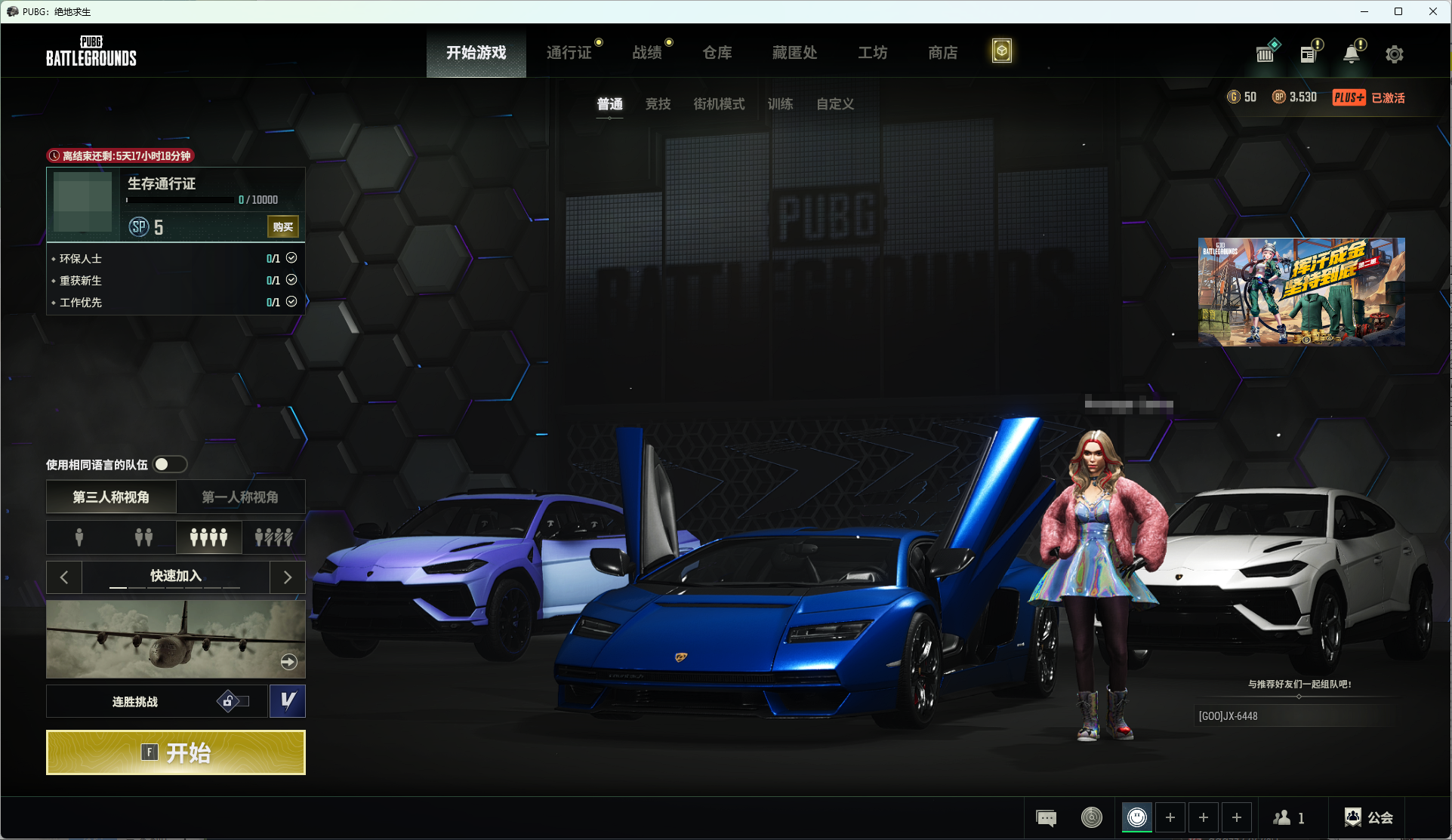Open the 商店 tab
Viewport: 1452px width, 840px height.
(943, 53)
